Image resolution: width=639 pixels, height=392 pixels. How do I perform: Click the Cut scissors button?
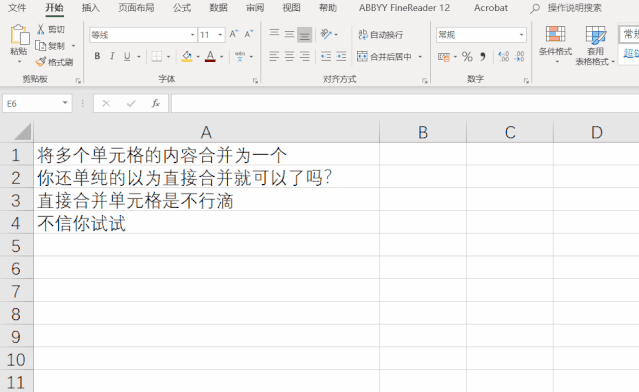click(51, 29)
